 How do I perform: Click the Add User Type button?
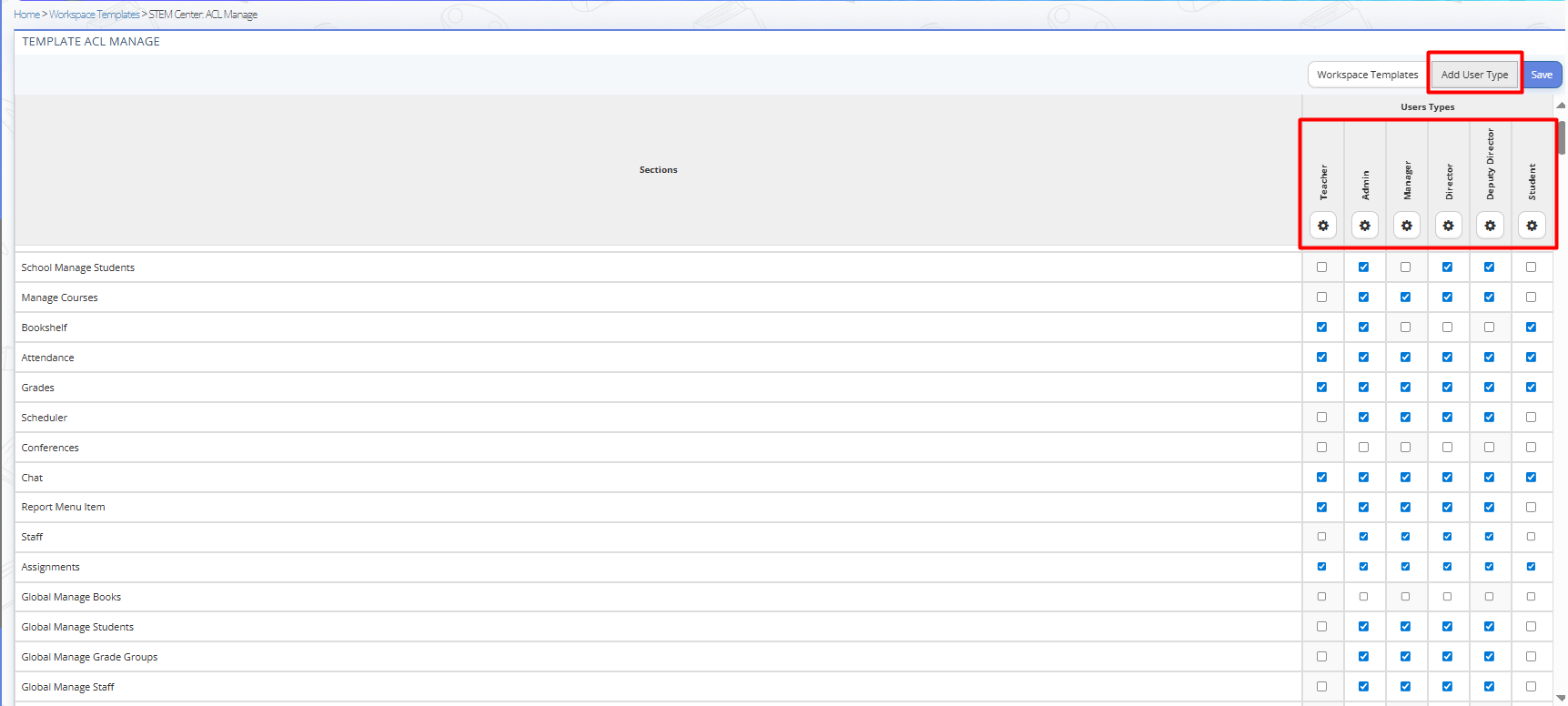tap(1474, 75)
